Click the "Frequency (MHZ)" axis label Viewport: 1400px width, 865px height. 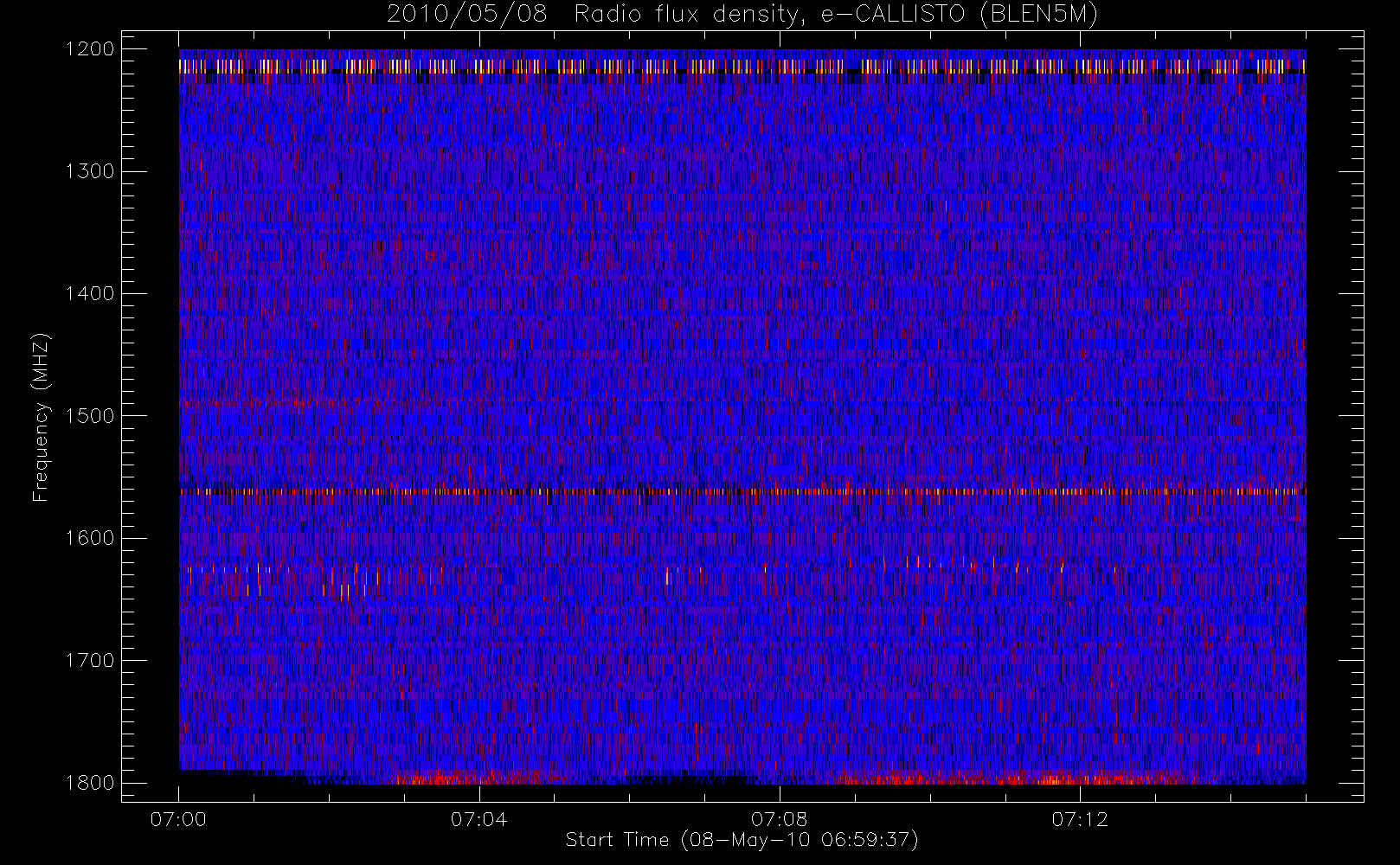tap(40, 417)
